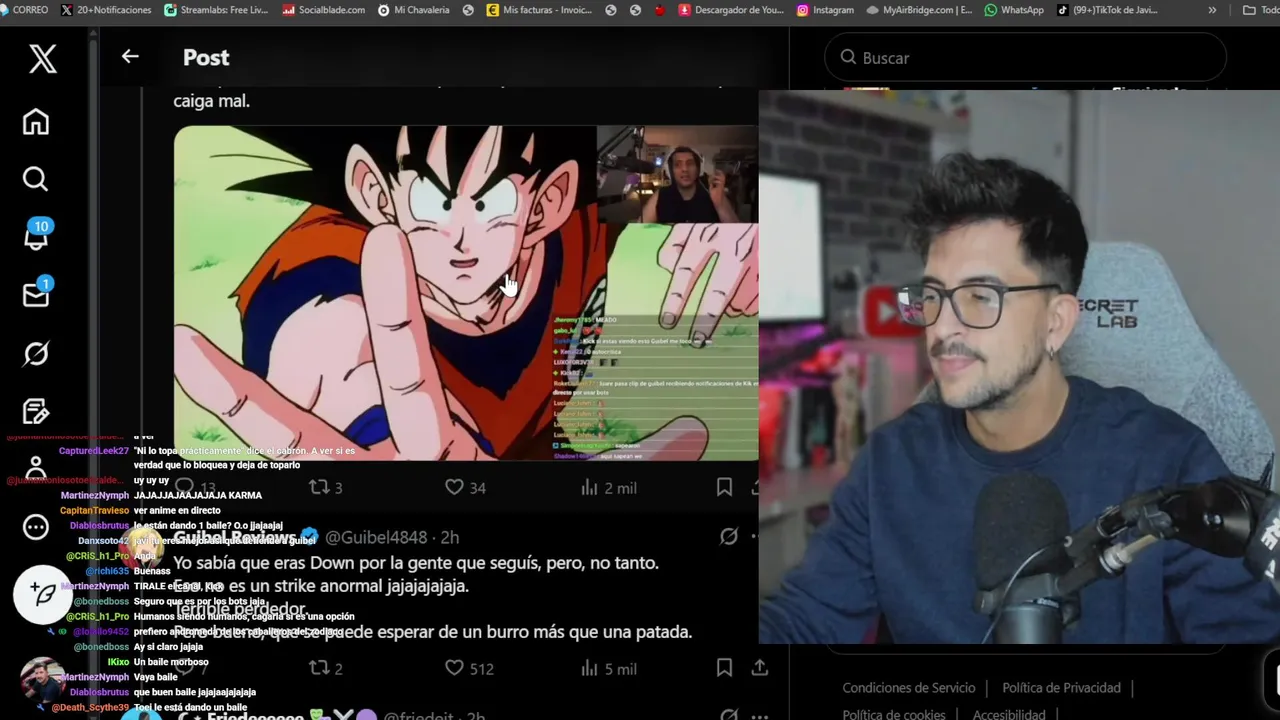
Task: Open the Mis facturas bookmark
Action: tap(539, 10)
